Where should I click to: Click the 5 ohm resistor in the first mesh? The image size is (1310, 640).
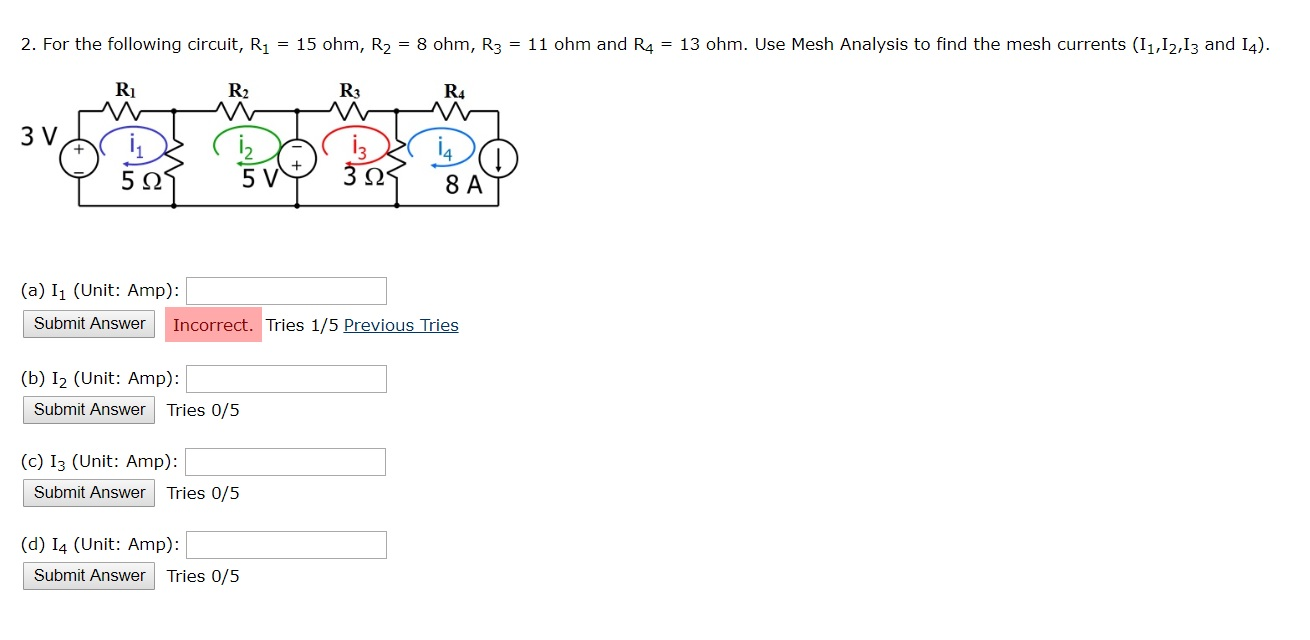[173, 160]
